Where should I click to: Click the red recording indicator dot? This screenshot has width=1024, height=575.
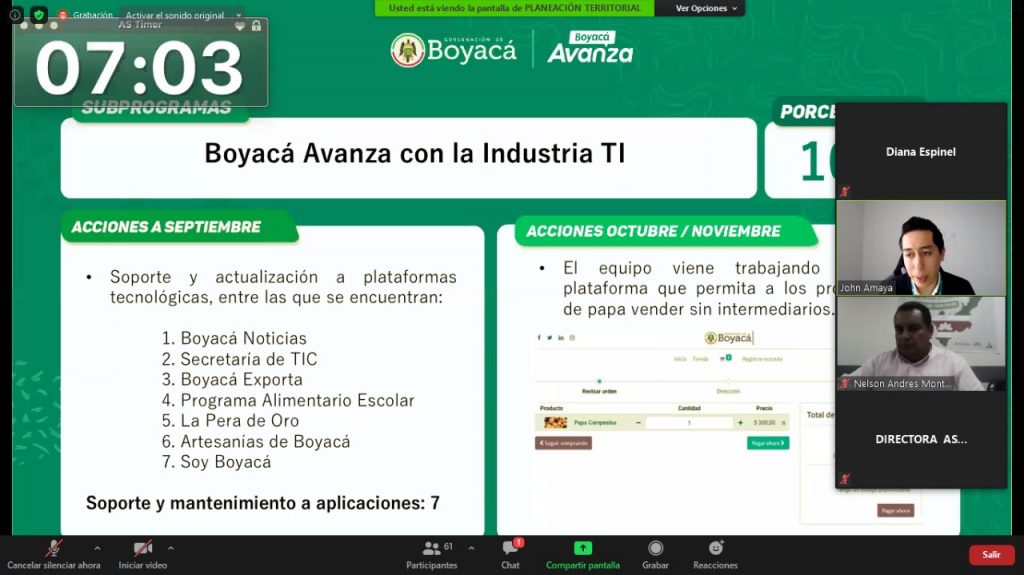pyautogui.click(x=63, y=15)
